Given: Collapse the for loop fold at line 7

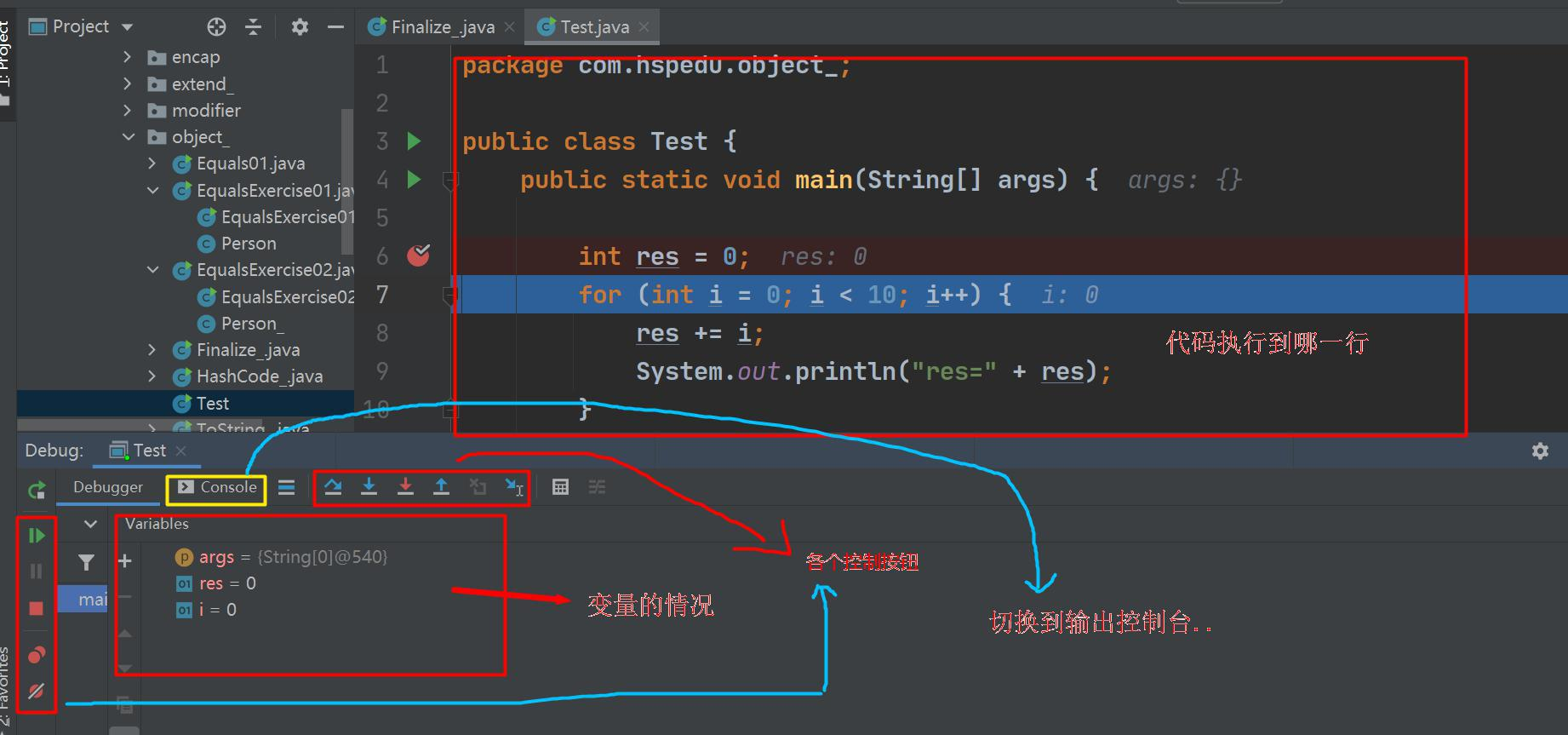Looking at the screenshot, I should pos(450,295).
